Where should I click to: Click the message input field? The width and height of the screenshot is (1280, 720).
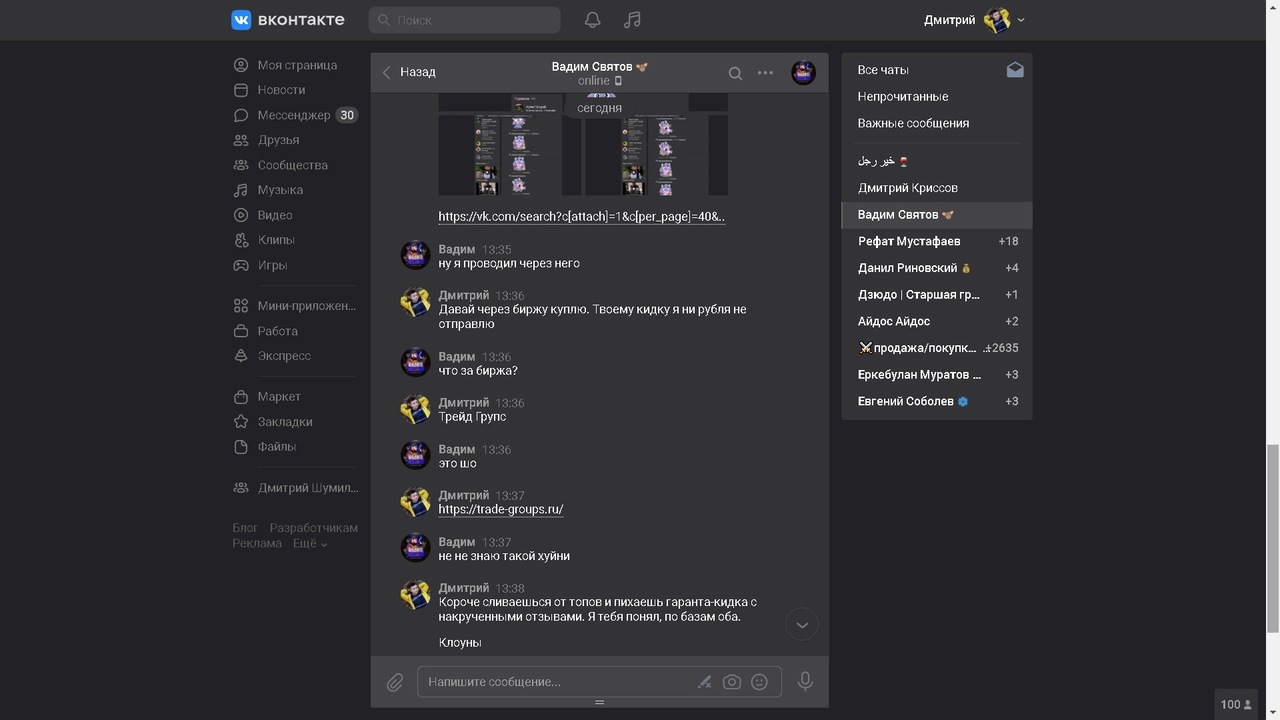point(555,682)
